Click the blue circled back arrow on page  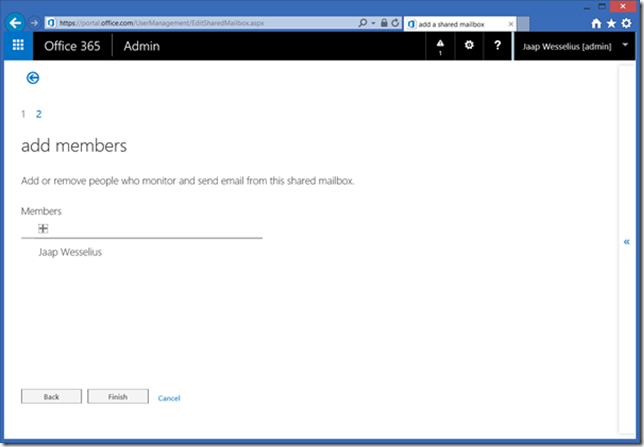pos(33,78)
